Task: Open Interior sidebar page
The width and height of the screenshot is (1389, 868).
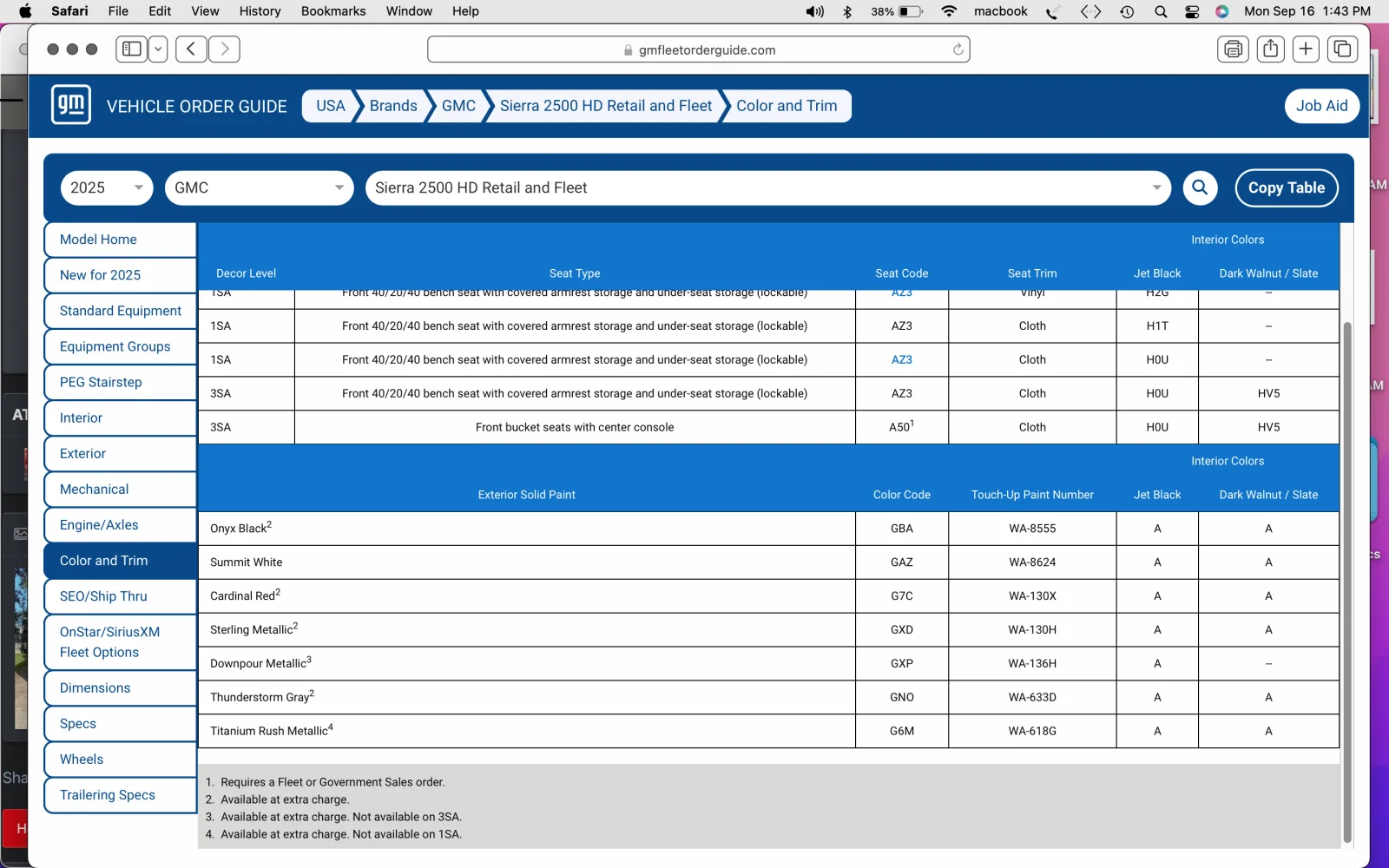Action: pyautogui.click(x=121, y=418)
